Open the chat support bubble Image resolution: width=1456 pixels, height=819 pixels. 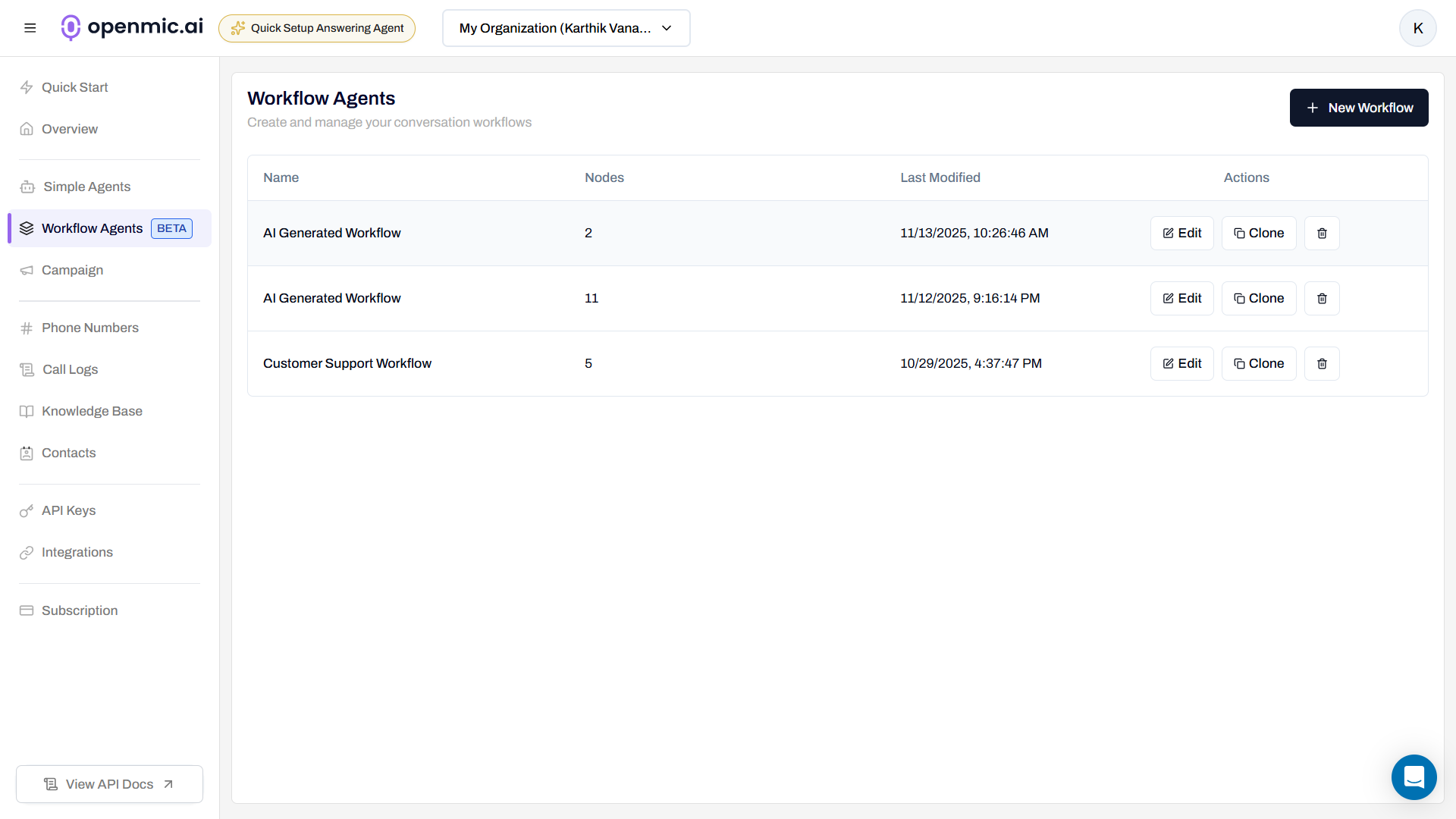(x=1414, y=777)
